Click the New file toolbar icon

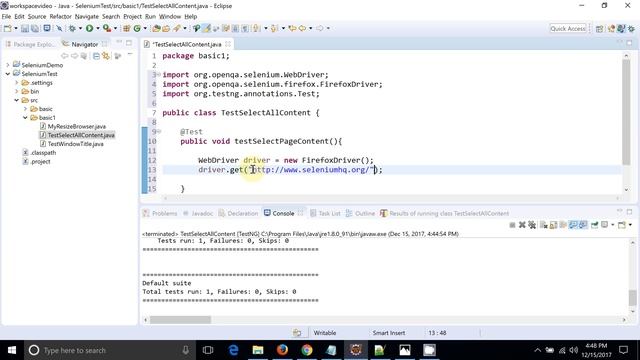coord(7,28)
